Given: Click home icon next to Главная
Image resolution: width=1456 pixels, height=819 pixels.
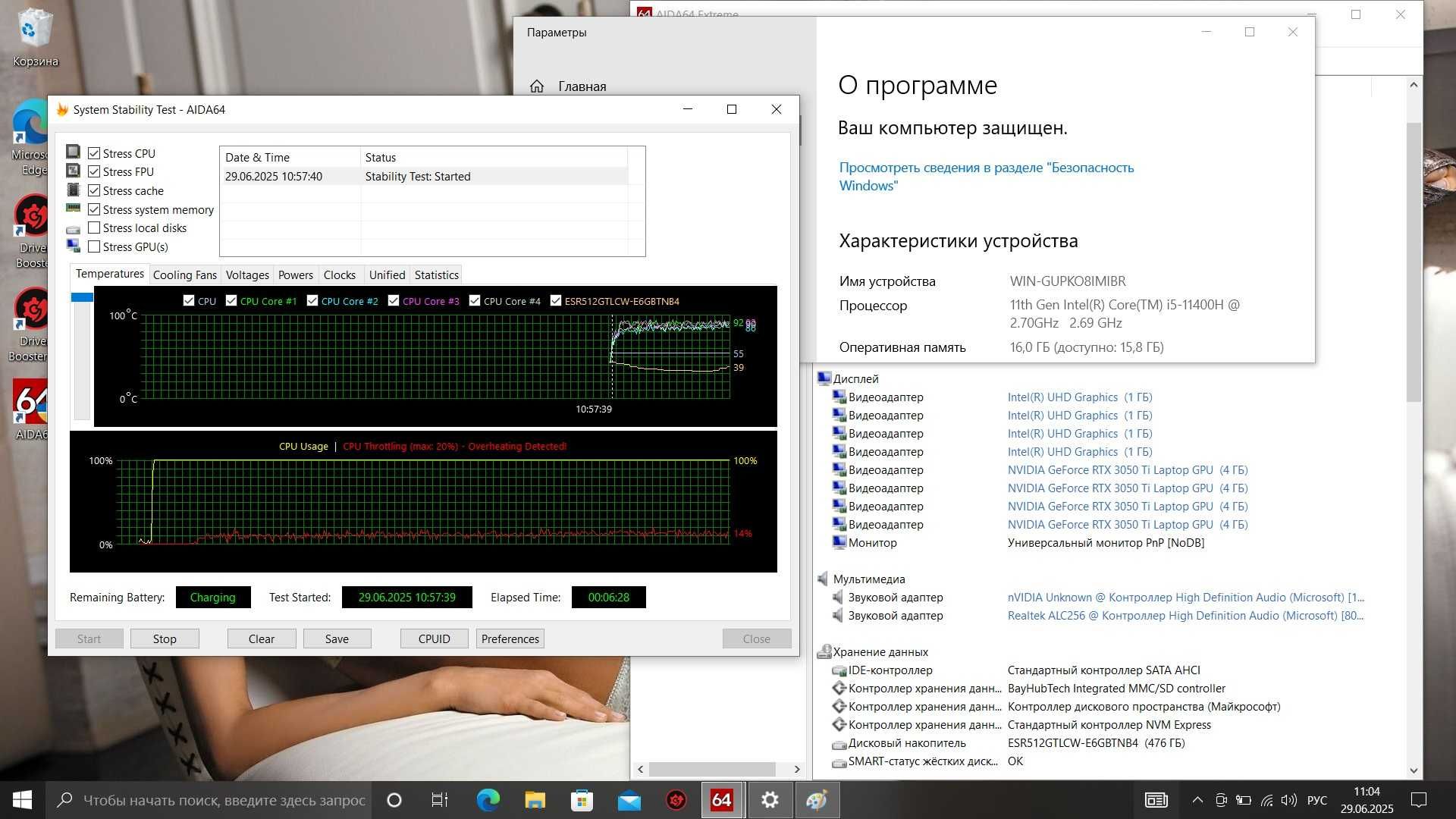Looking at the screenshot, I should point(537,86).
